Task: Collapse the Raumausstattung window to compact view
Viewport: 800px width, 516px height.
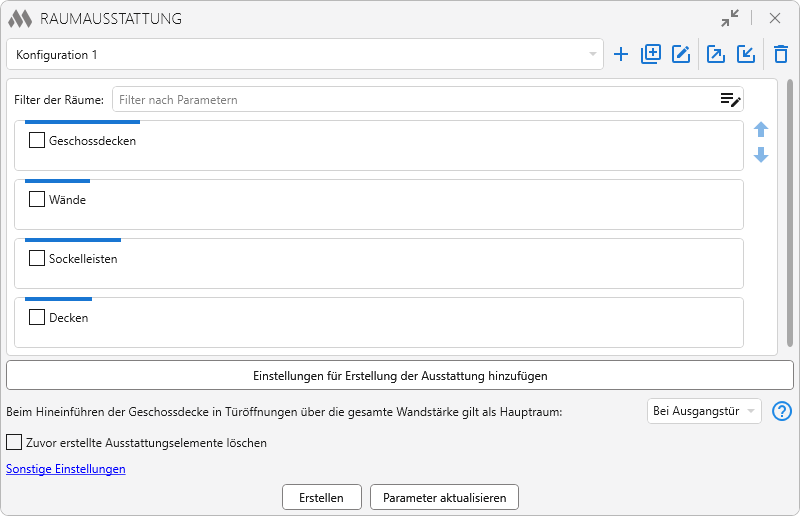Action: point(730,18)
